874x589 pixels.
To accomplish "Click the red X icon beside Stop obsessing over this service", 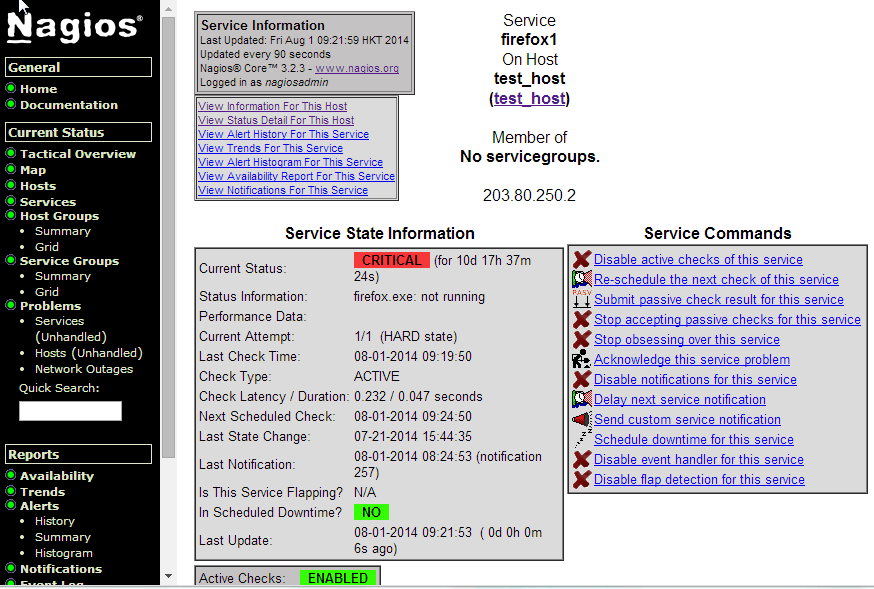I will pyautogui.click(x=582, y=339).
